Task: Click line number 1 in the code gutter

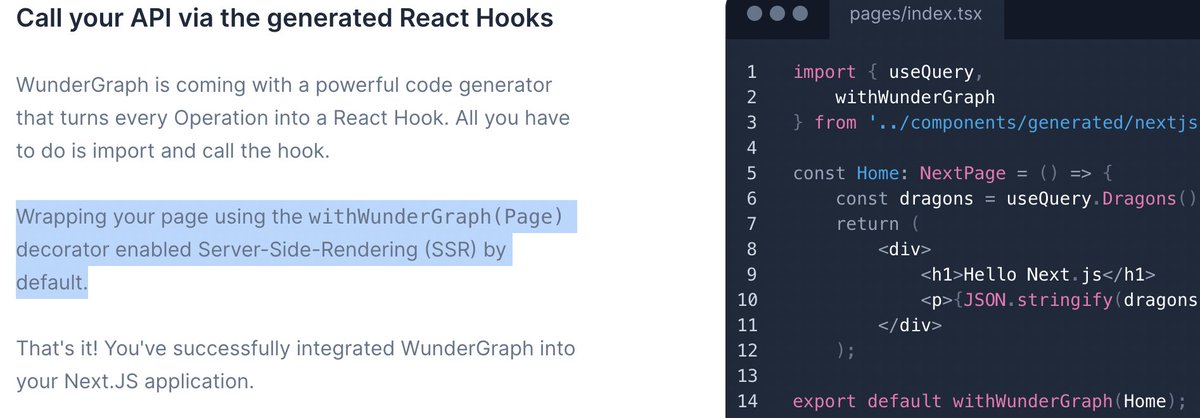Action: [751, 72]
